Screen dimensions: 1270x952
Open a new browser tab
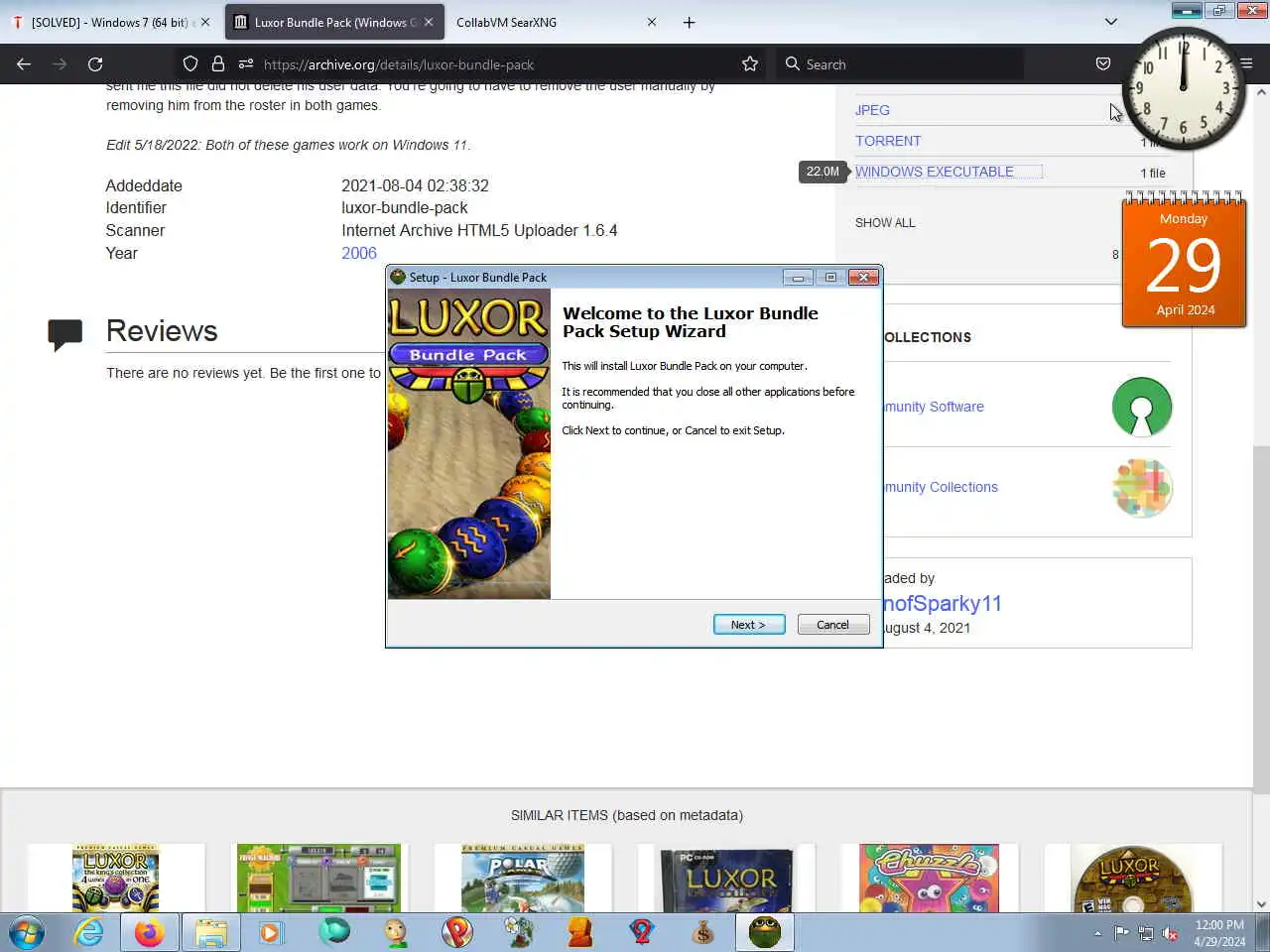click(690, 22)
